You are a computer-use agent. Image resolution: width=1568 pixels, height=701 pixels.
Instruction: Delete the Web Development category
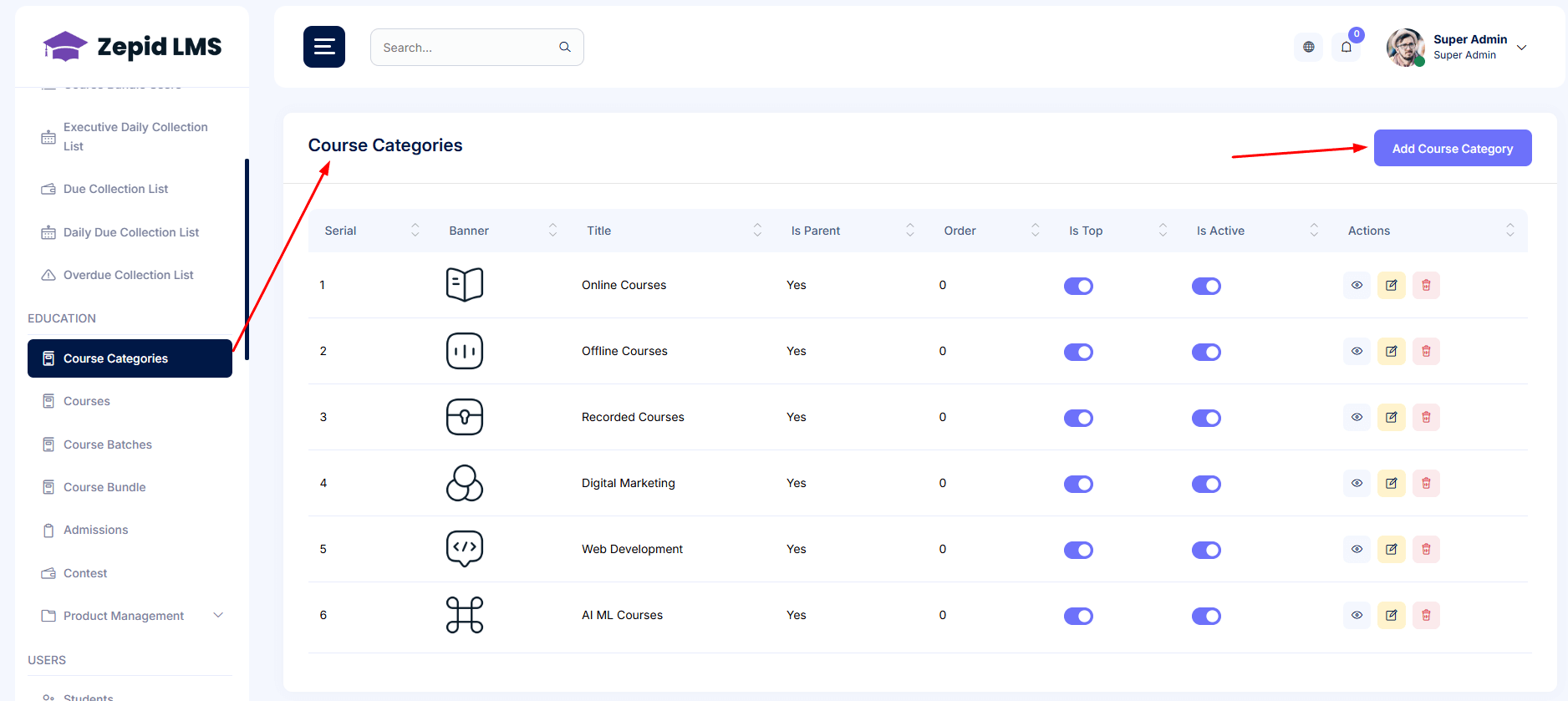tap(1427, 550)
